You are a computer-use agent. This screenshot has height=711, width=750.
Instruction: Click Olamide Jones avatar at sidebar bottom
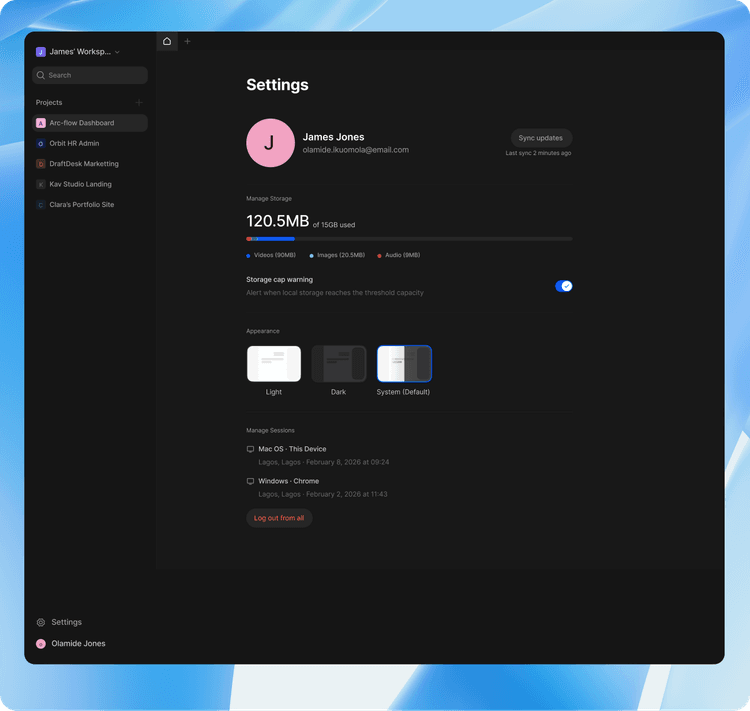pos(41,644)
